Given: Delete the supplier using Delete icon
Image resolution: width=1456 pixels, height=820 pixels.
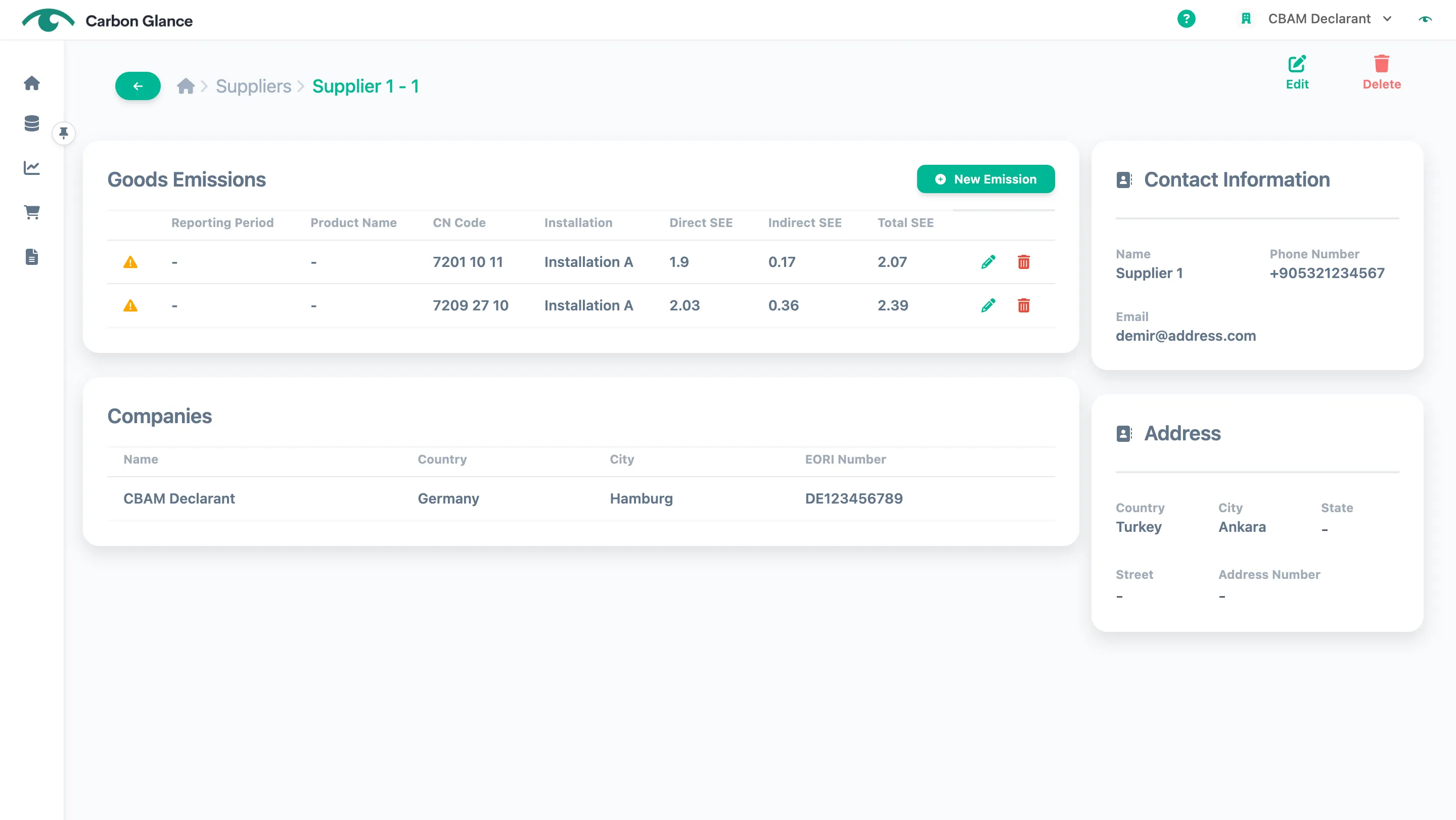Looking at the screenshot, I should (x=1381, y=73).
